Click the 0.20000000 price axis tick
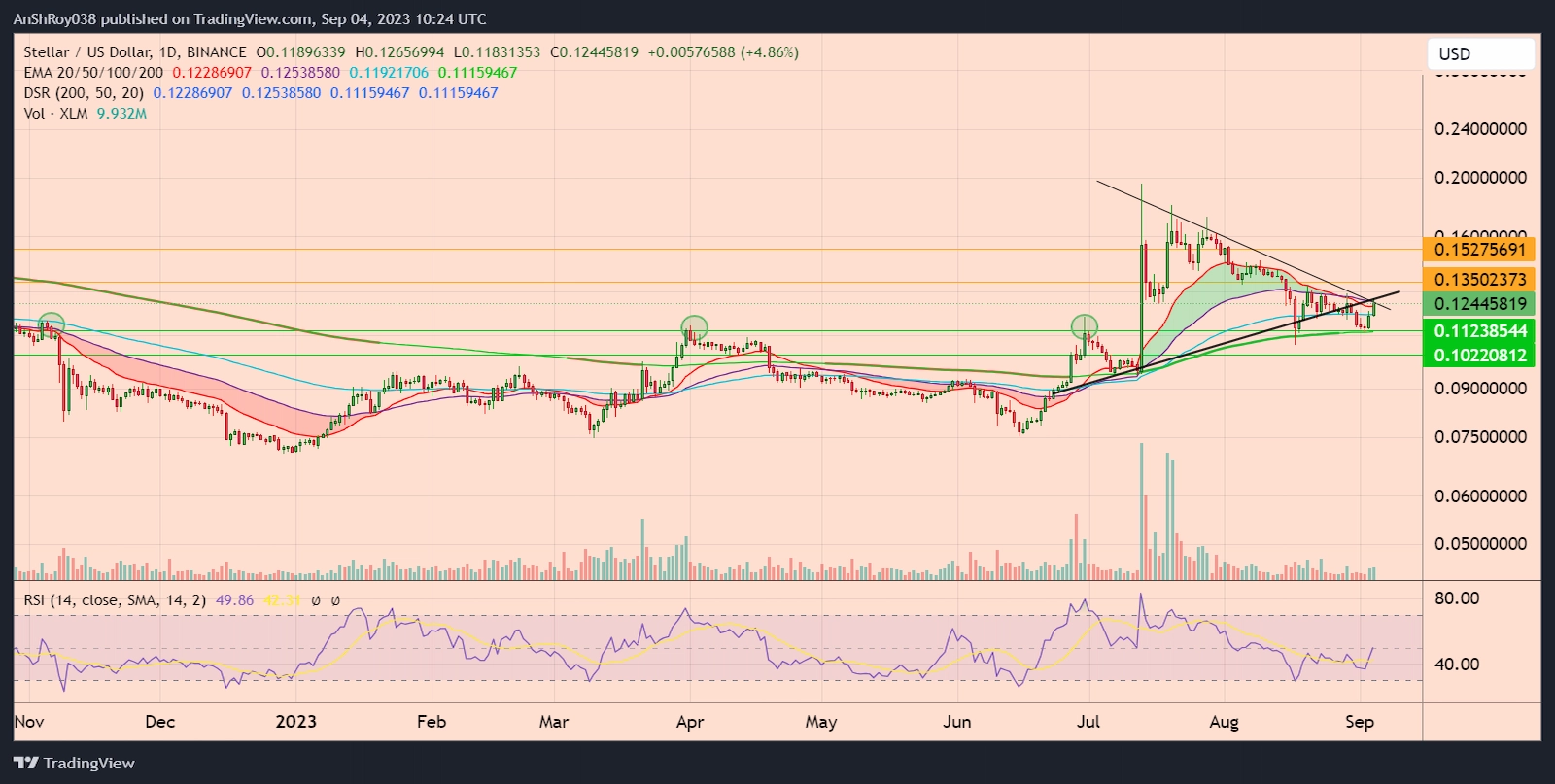The height and width of the screenshot is (784, 1555). pos(1480,178)
